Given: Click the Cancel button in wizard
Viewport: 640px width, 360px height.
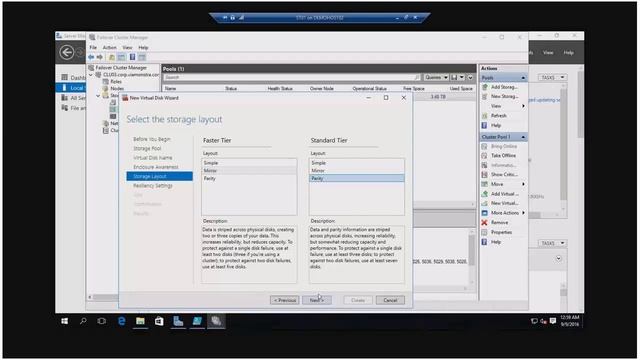Looking at the screenshot, I should (390, 300).
